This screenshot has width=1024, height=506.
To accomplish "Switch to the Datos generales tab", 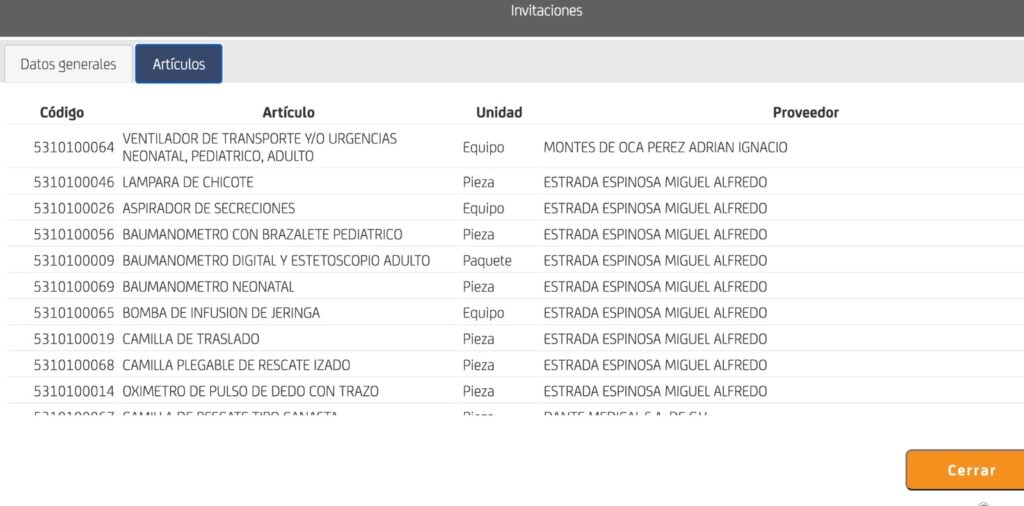I will coord(68,64).
